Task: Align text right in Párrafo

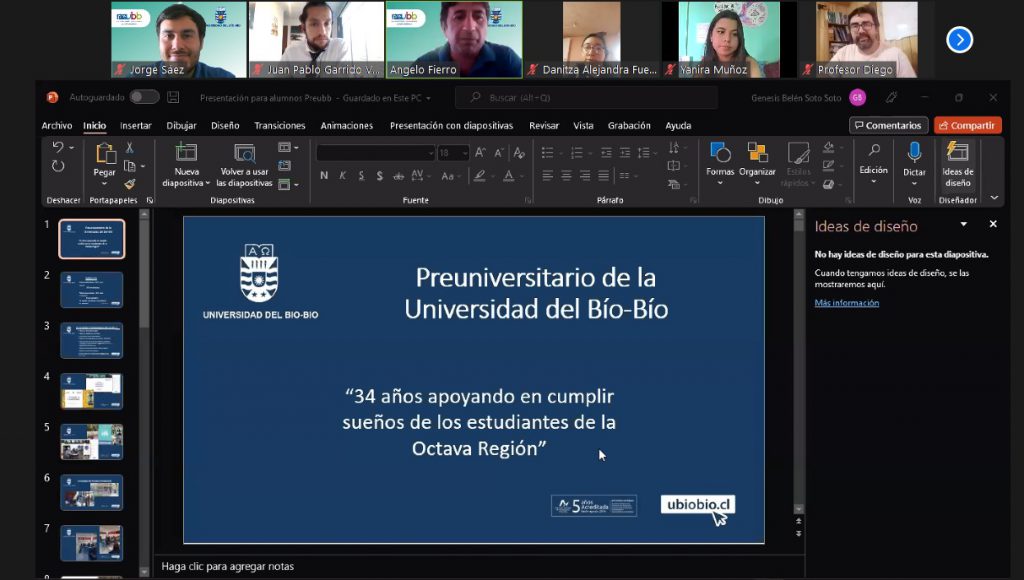Action: click(x=585, y=176)
